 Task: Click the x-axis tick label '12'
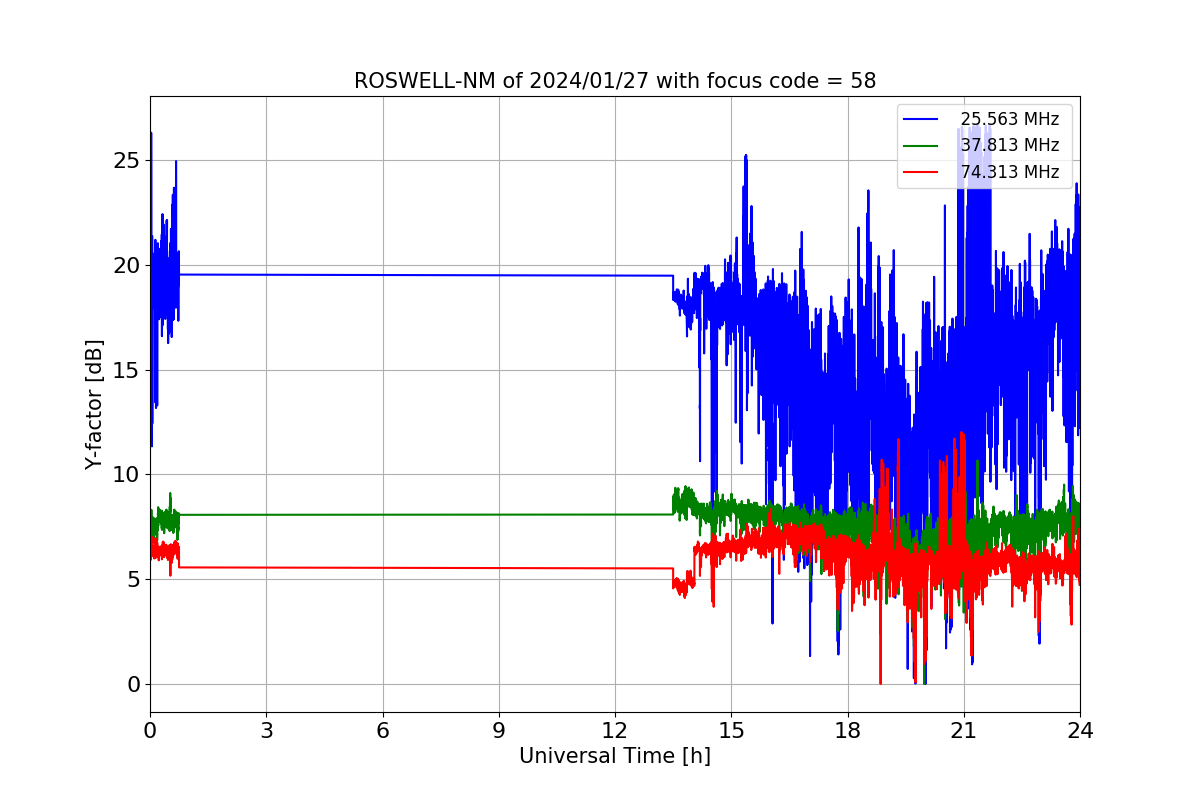tap(615, 731)
